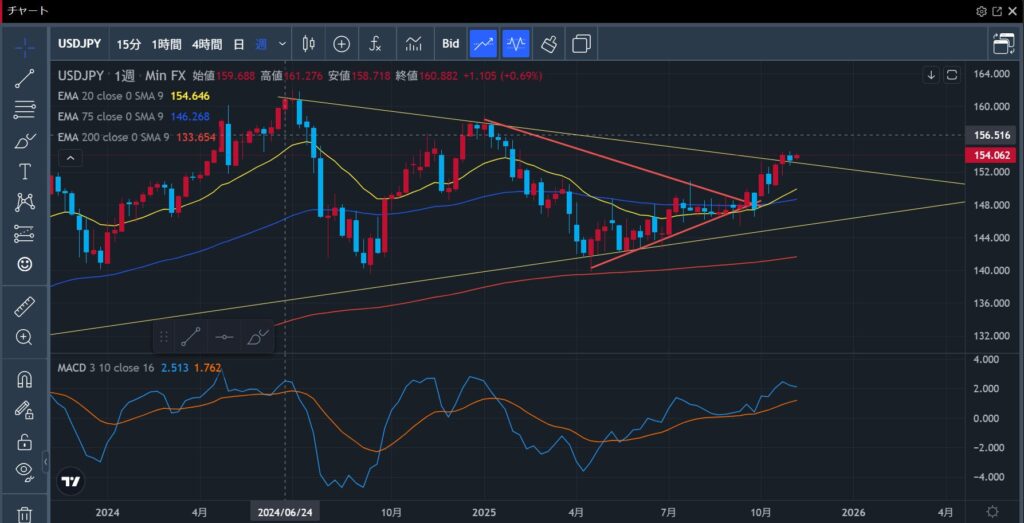Viewport: 1024px width, 523px height.
Task: Toggle magnet mode snapping
Action: click(25, 379)
